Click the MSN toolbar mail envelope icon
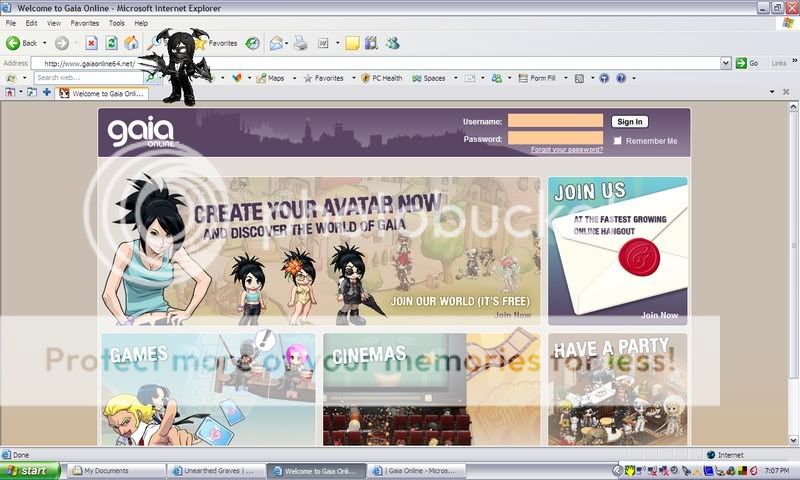This screenshot has width=800, height=480. click(470, 78)
